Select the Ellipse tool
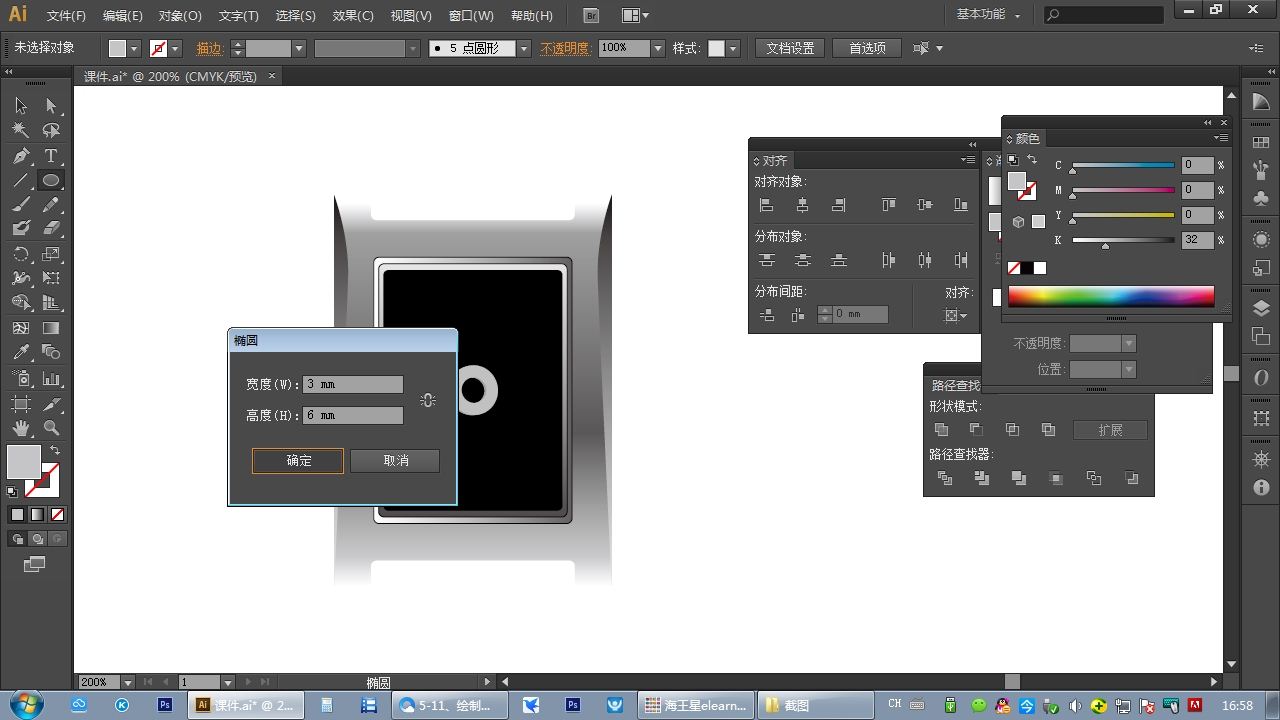Viewport: 1280px width, 720px height. [x=51, y=181]
